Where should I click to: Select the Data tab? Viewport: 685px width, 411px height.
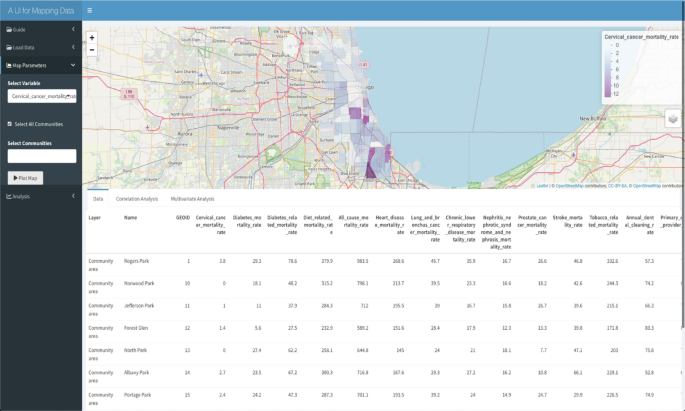pyautogui.click(x=98, y=199)
